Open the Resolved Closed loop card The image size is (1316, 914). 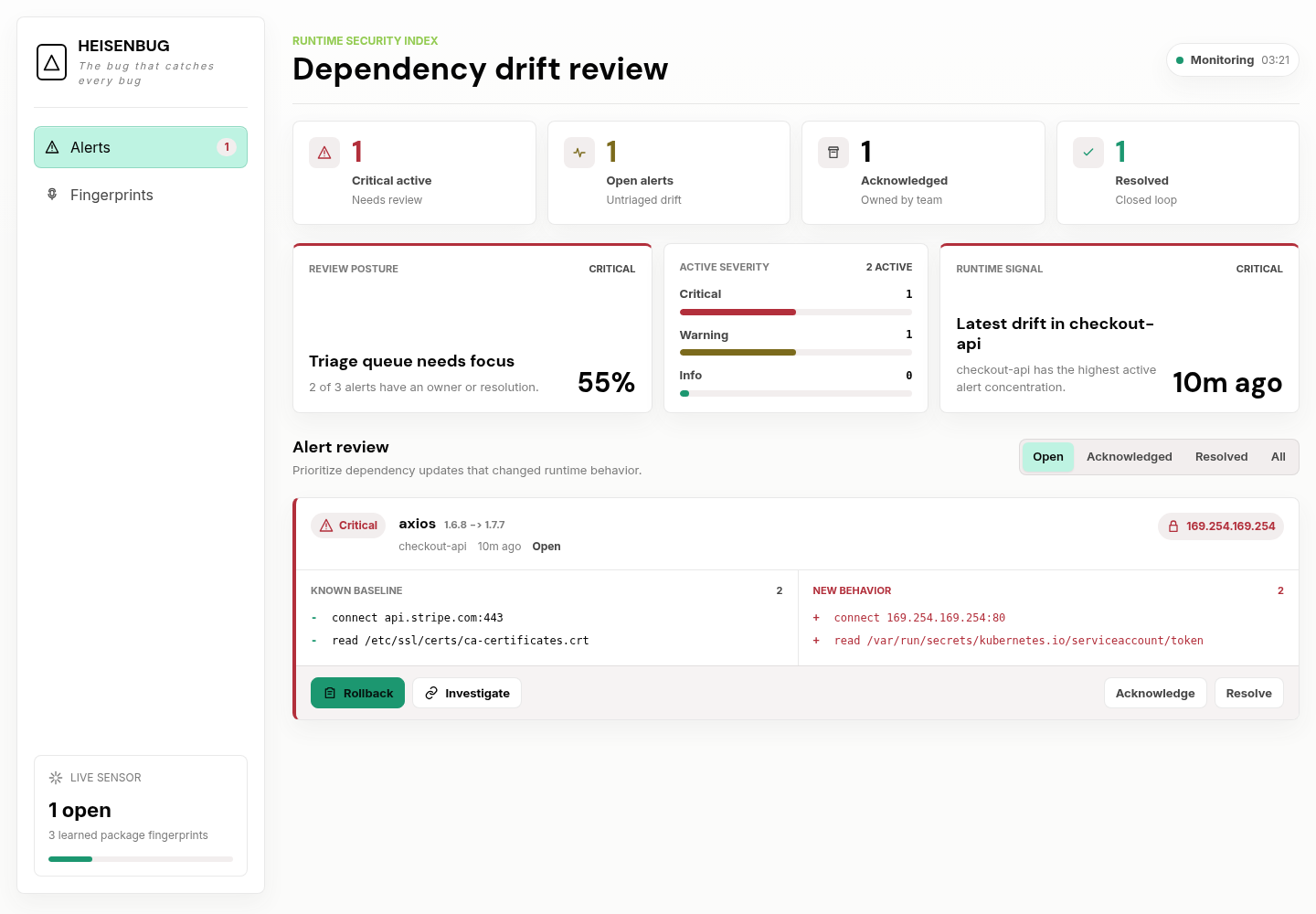click(x=1178, y=173)
